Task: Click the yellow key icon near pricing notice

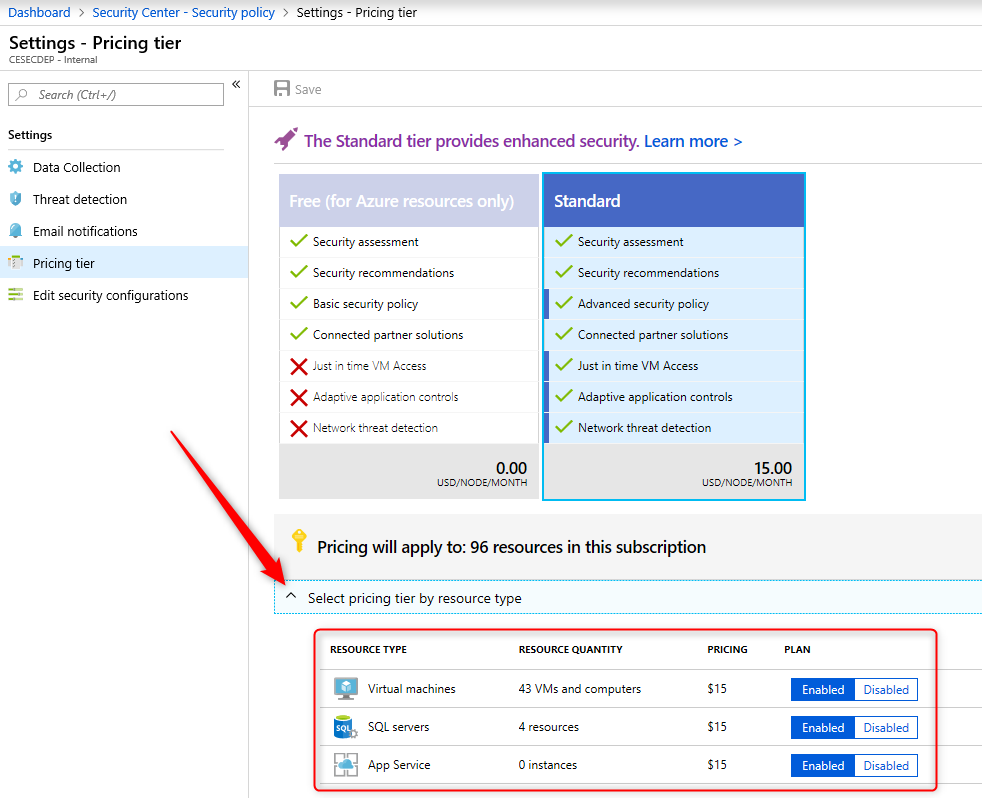Action: pos(299,540)
